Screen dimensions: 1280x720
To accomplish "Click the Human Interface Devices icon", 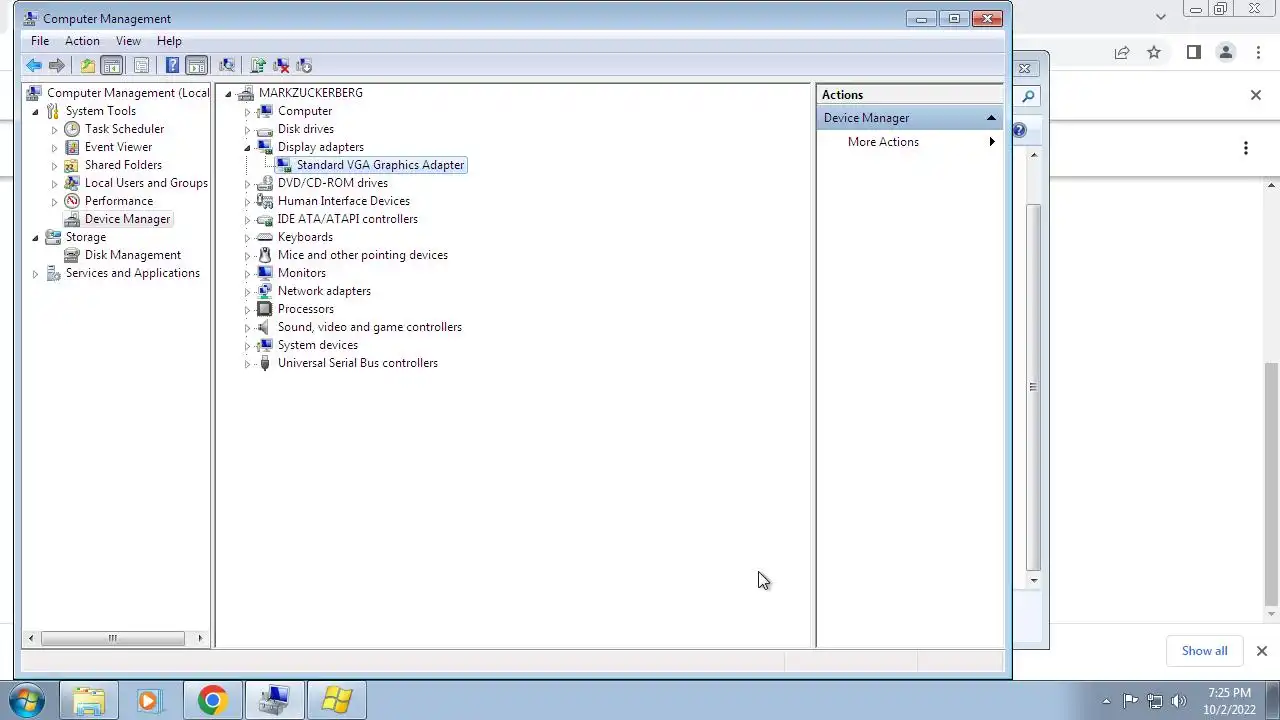I will [x=264, y=201].
